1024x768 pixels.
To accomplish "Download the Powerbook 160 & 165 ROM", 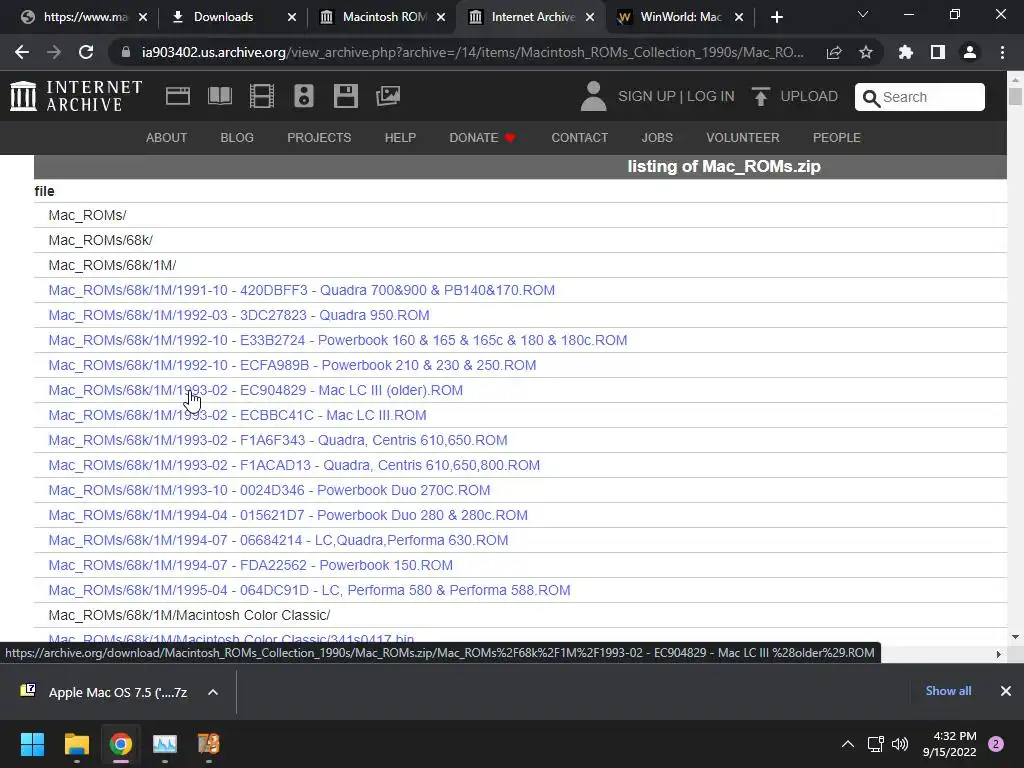I will pos(338,340).
